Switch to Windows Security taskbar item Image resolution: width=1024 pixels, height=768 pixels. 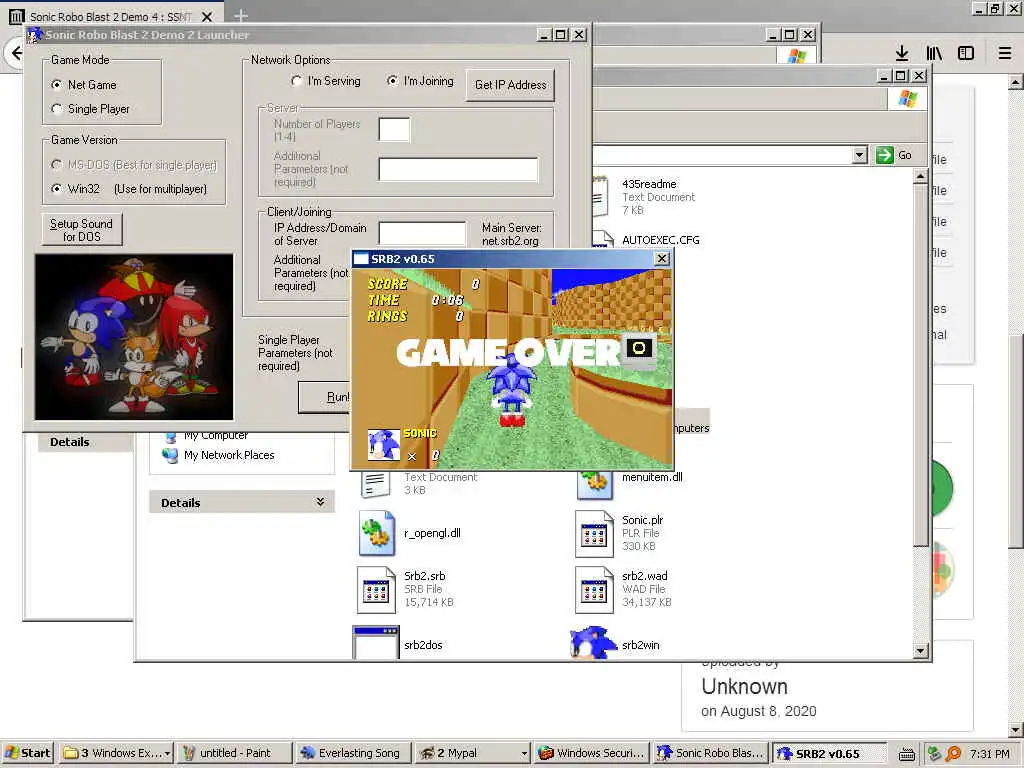click(x=592, y=753)
